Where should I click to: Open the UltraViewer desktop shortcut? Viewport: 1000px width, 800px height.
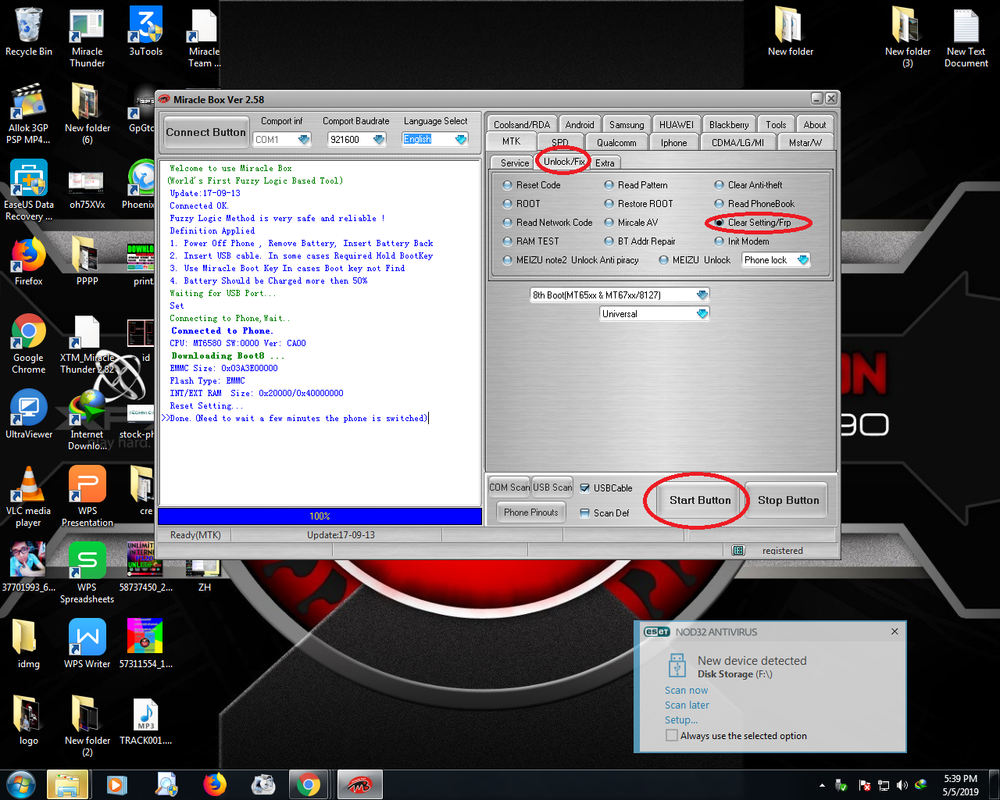tap(28, 415)
